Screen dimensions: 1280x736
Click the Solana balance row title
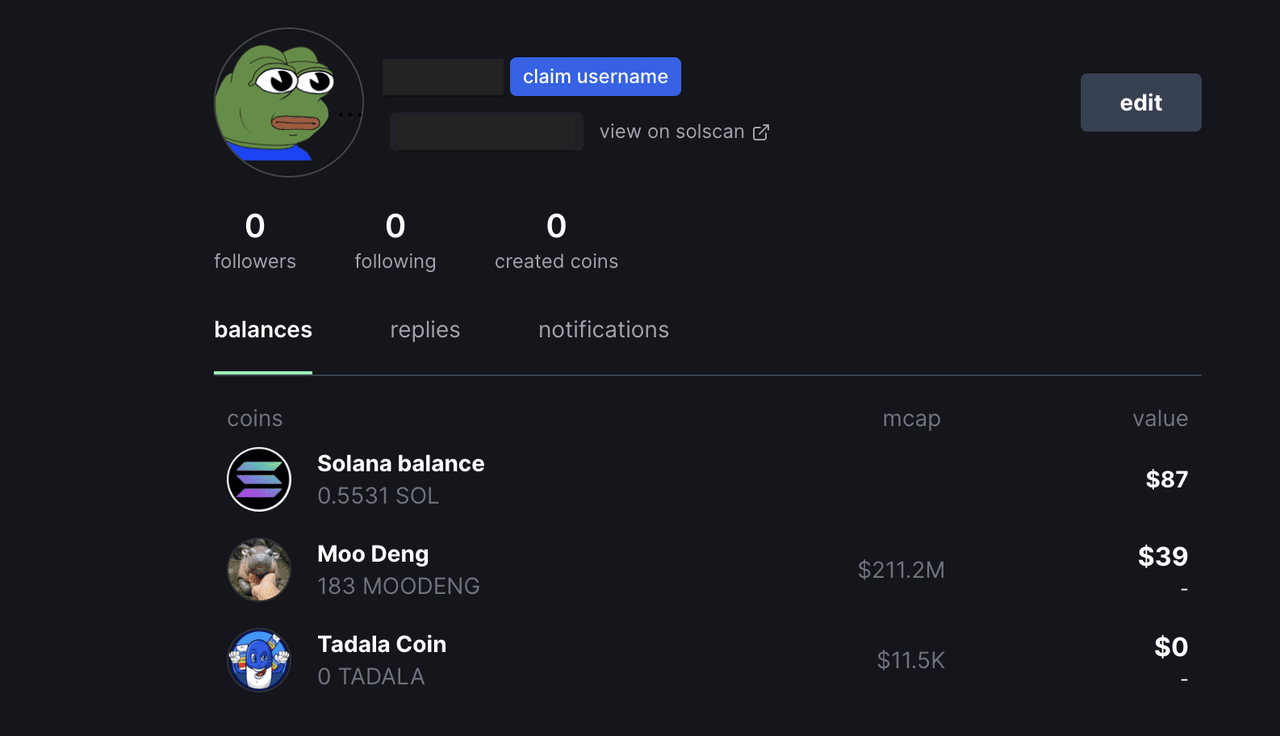coord(401,464)
